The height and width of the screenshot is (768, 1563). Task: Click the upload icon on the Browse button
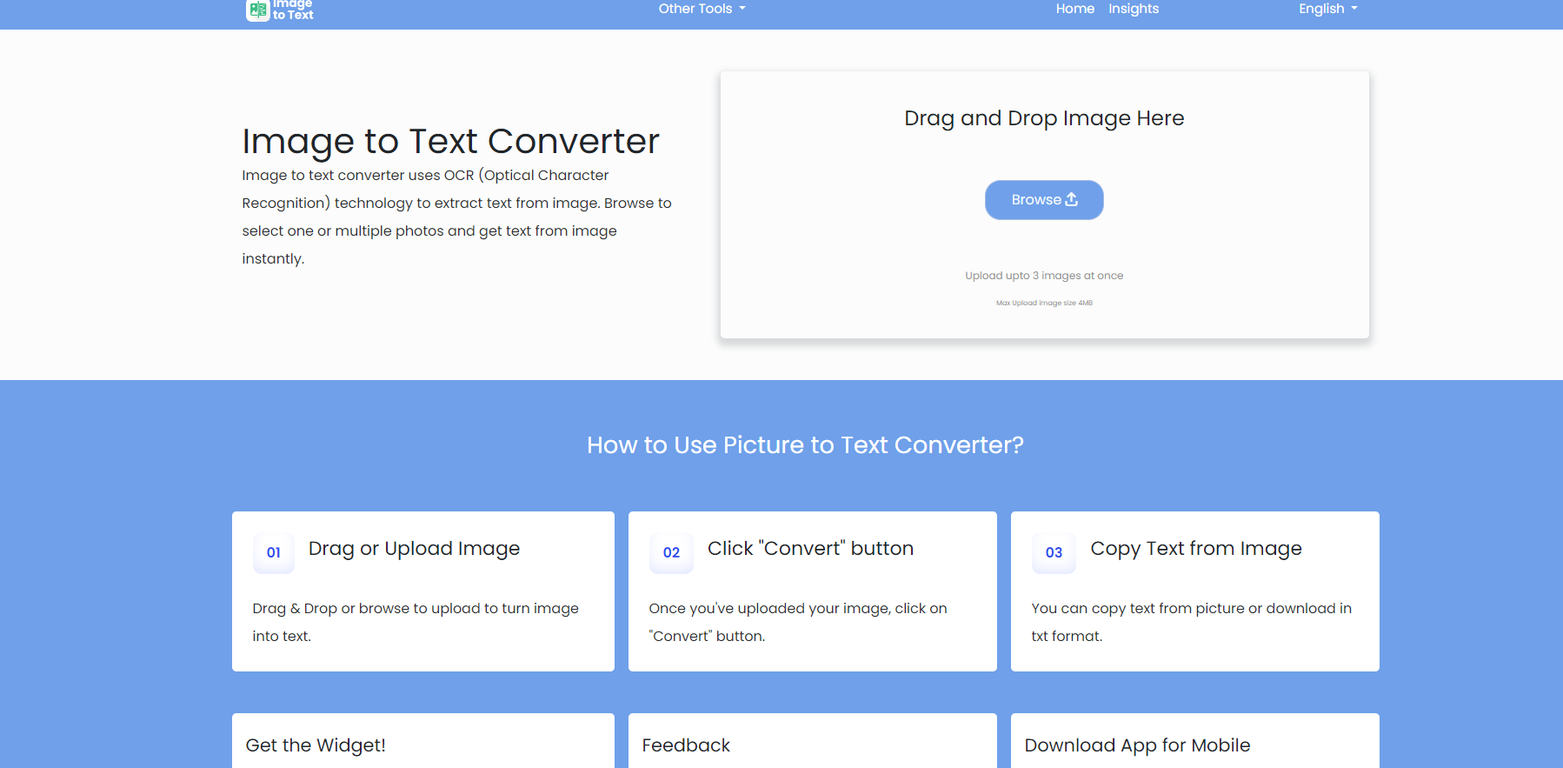click(1071, 199)
